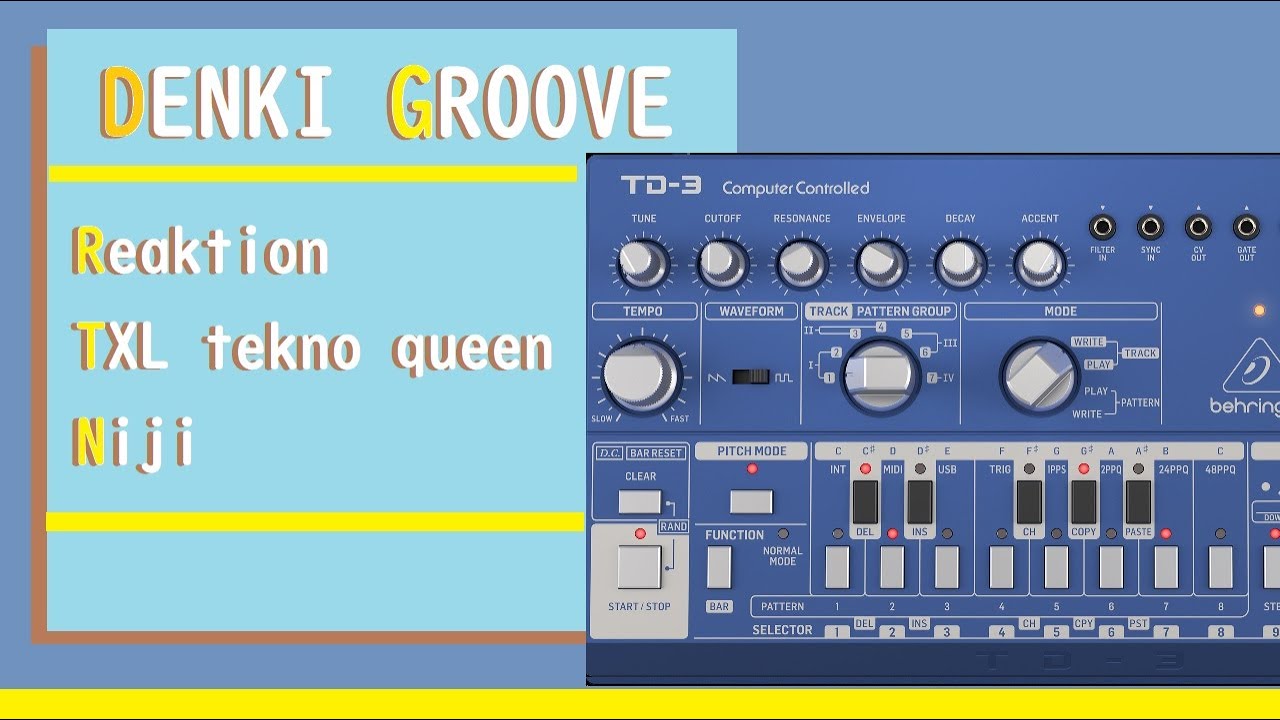Click the CLEAR button
This screenshot has height=720, width=1280.
[640, 502]
